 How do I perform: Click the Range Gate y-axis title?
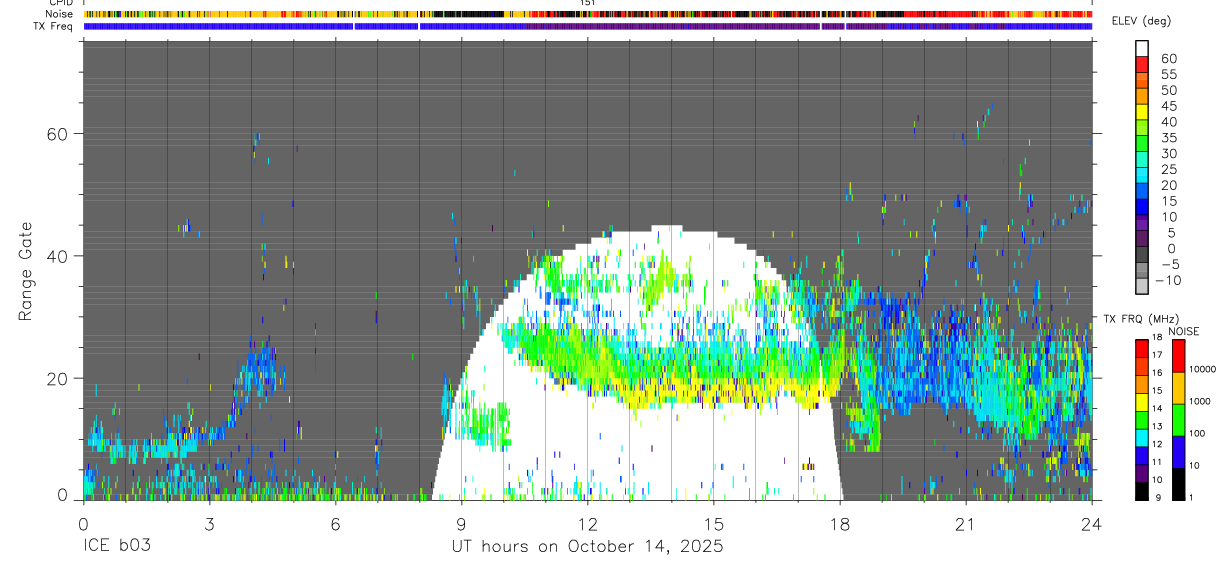(25, 271)
